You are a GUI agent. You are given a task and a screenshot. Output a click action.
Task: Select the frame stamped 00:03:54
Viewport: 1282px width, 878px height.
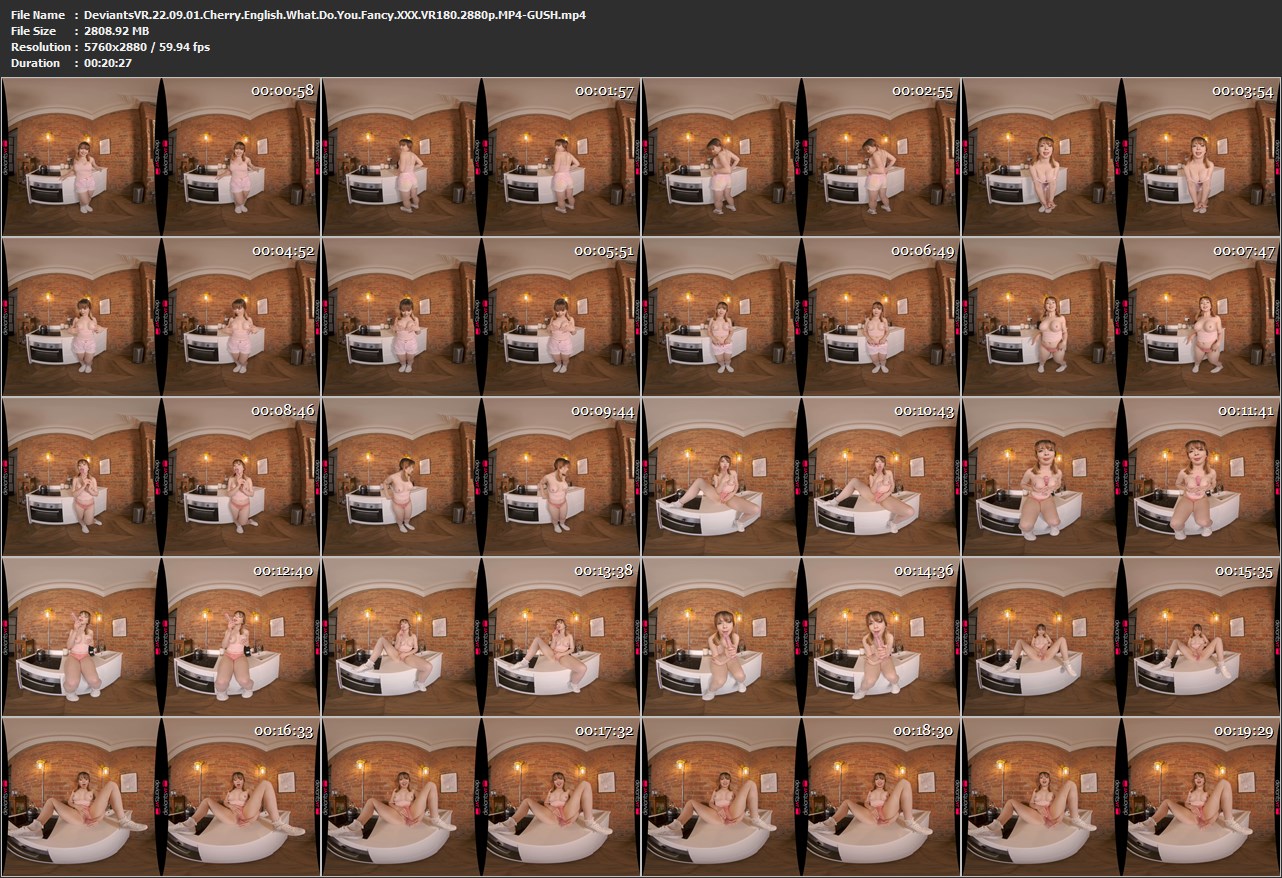1120,156
